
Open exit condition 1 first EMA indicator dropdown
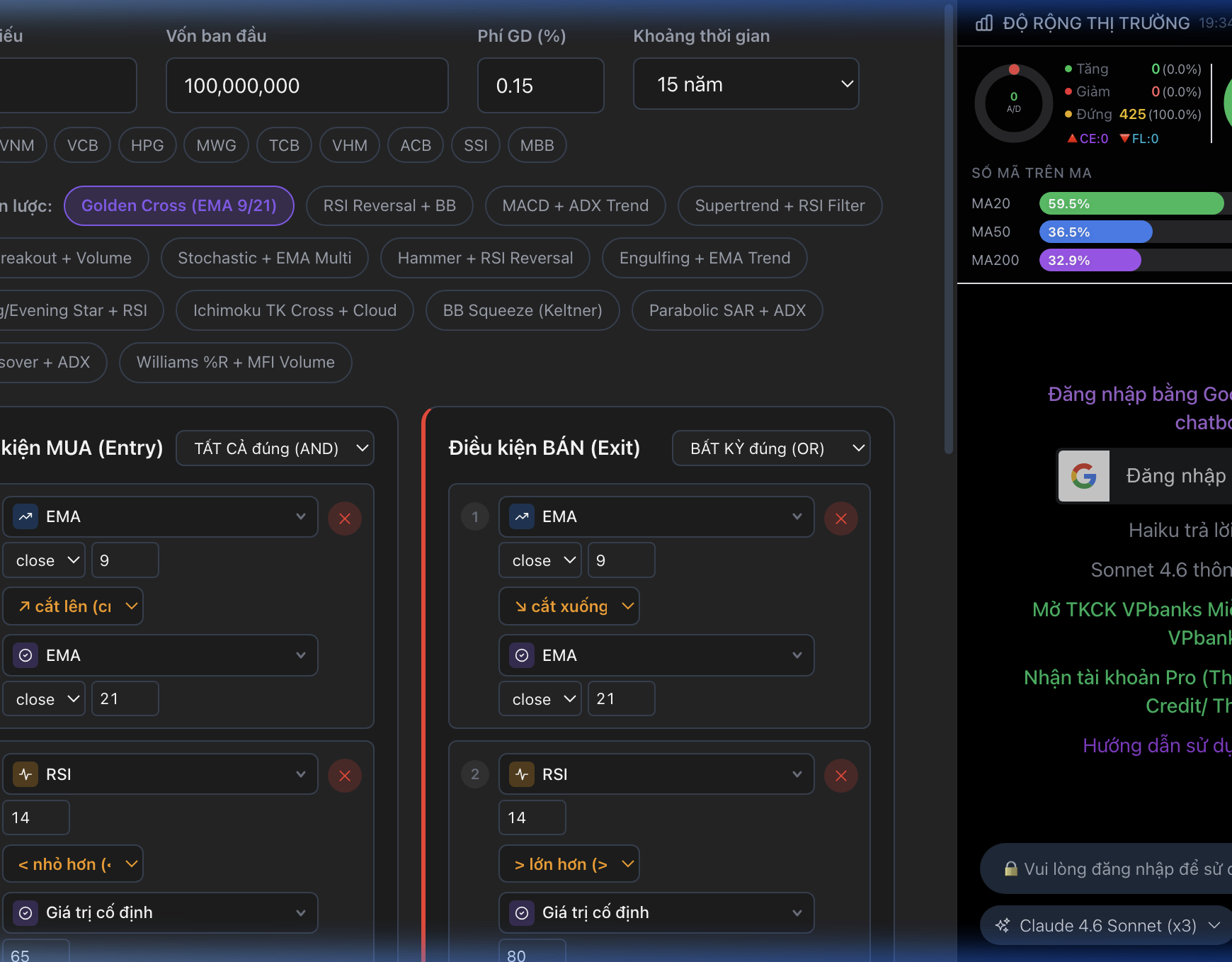[656, 517]
